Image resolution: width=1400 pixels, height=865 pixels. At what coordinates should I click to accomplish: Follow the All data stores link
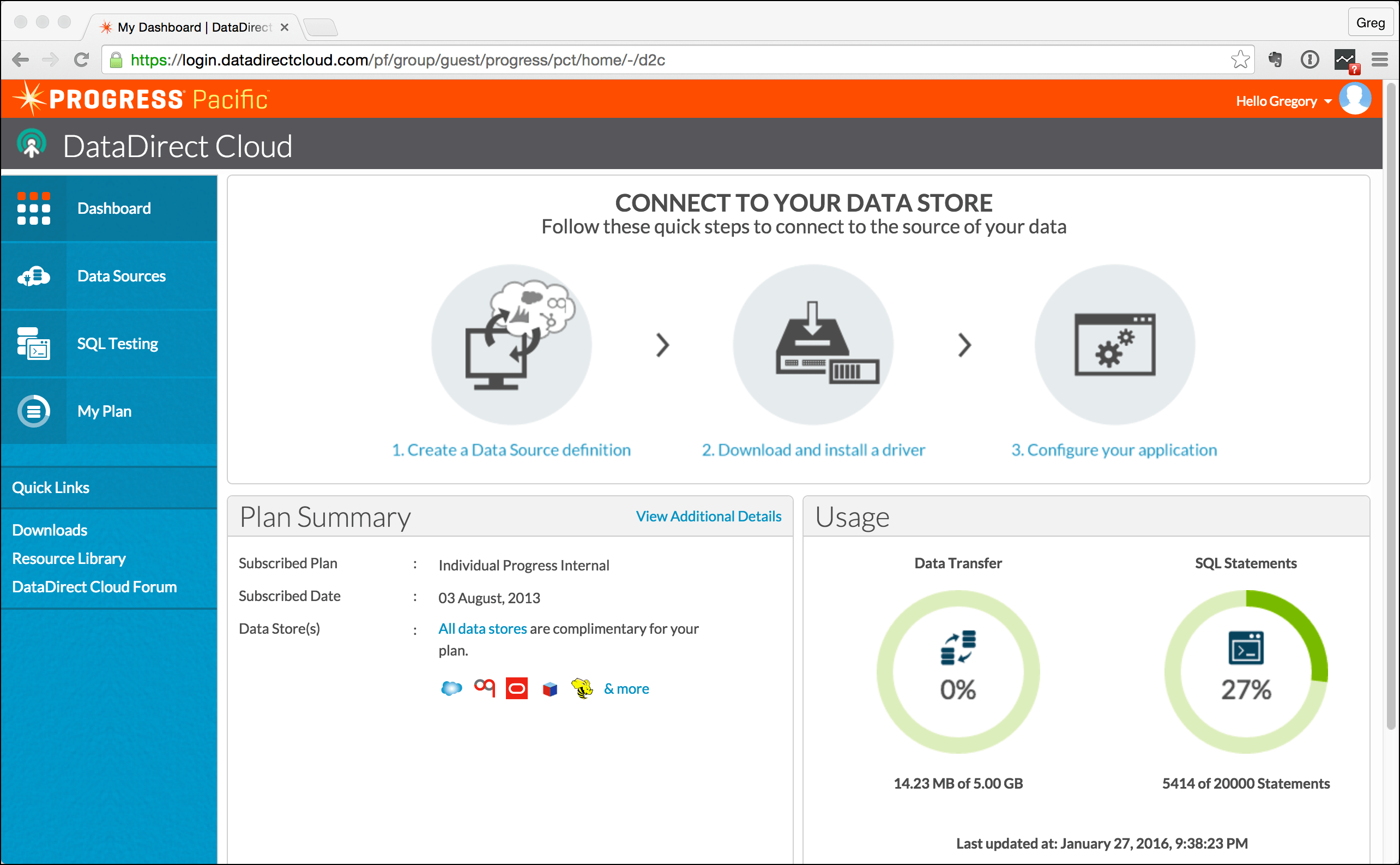coord(482,628)
